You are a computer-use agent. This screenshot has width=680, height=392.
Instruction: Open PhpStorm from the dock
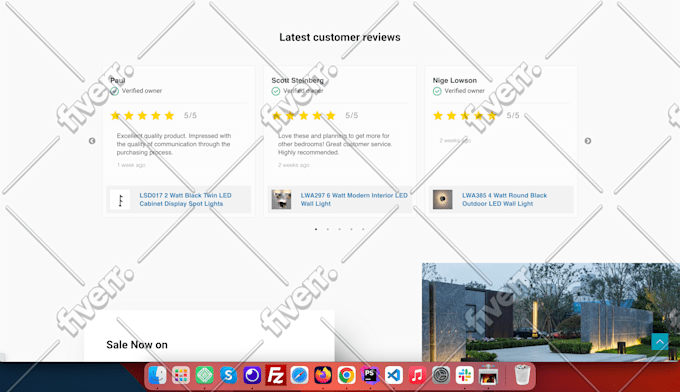click(370, 375)
